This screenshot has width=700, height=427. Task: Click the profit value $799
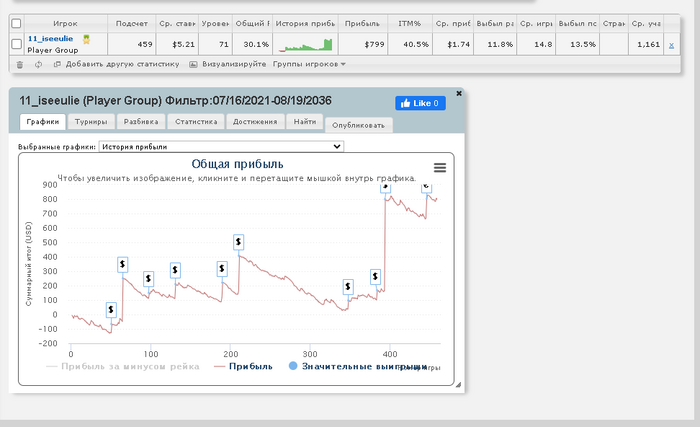click(375, 44)
